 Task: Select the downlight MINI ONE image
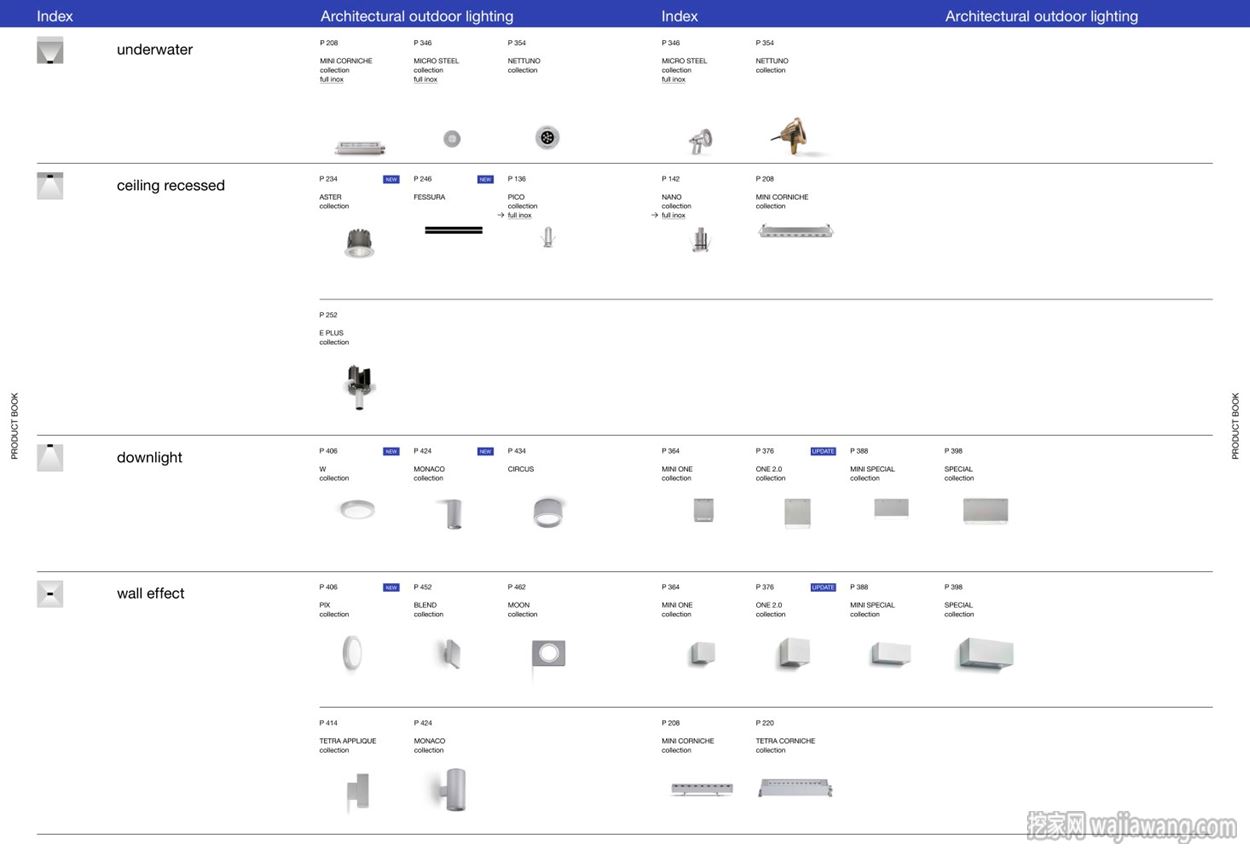pyautogui.click(x=703, y=511)
